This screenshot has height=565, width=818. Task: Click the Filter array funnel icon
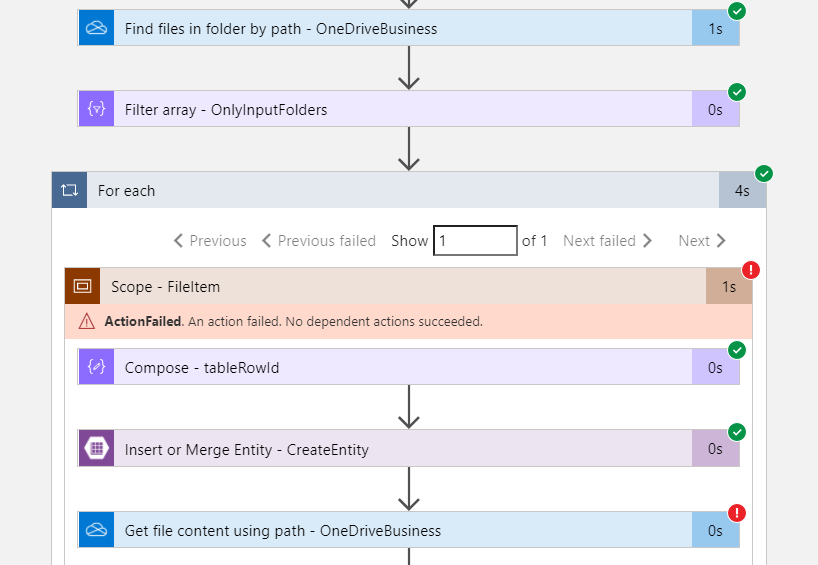tap(97, 109)
